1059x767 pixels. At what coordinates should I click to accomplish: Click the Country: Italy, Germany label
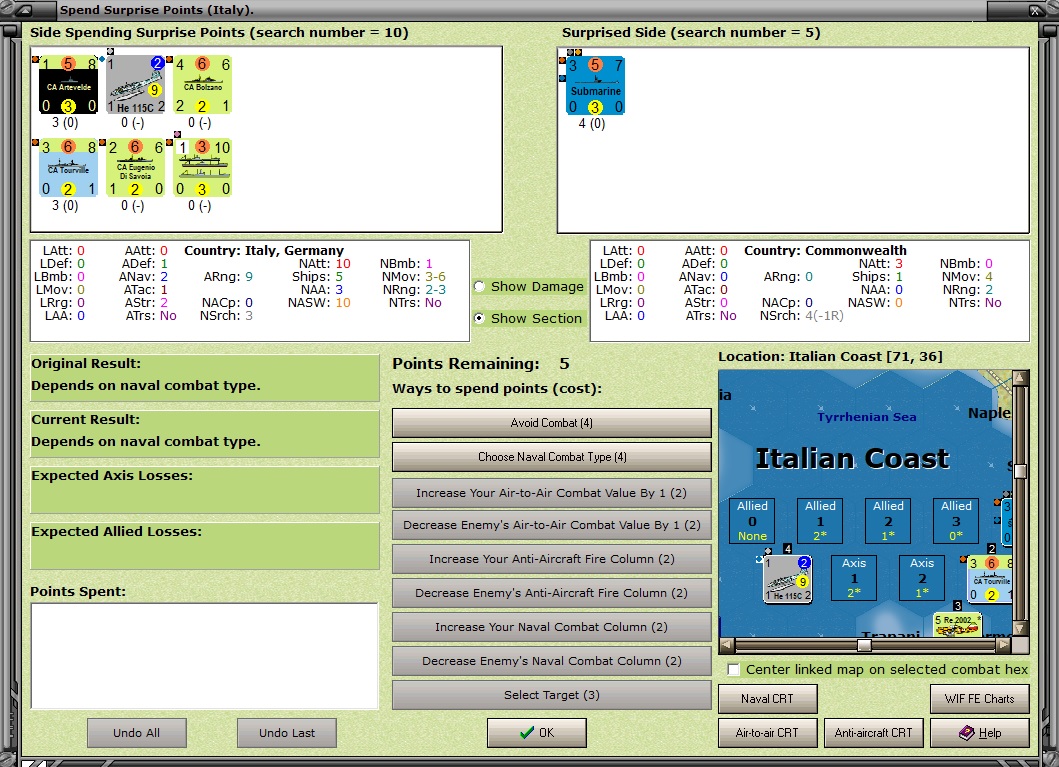[x=264, y=250]
